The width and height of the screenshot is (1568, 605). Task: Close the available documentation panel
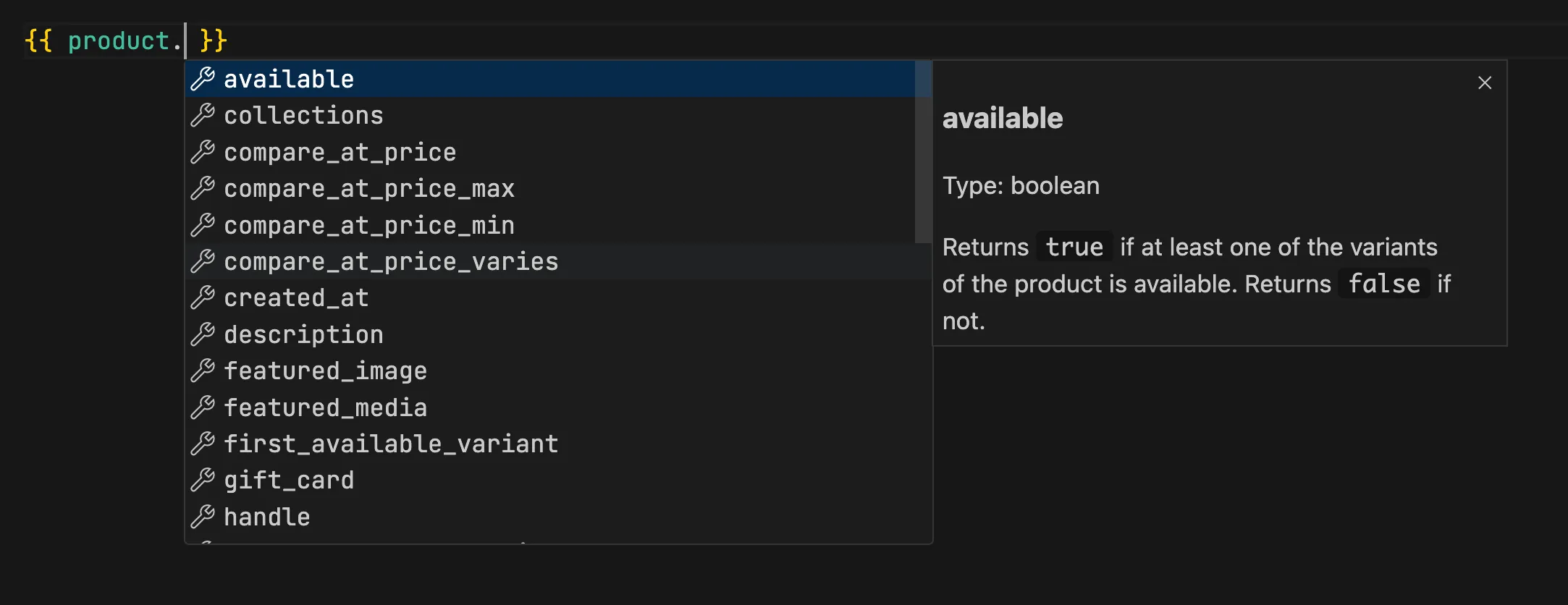point(1484,83)
